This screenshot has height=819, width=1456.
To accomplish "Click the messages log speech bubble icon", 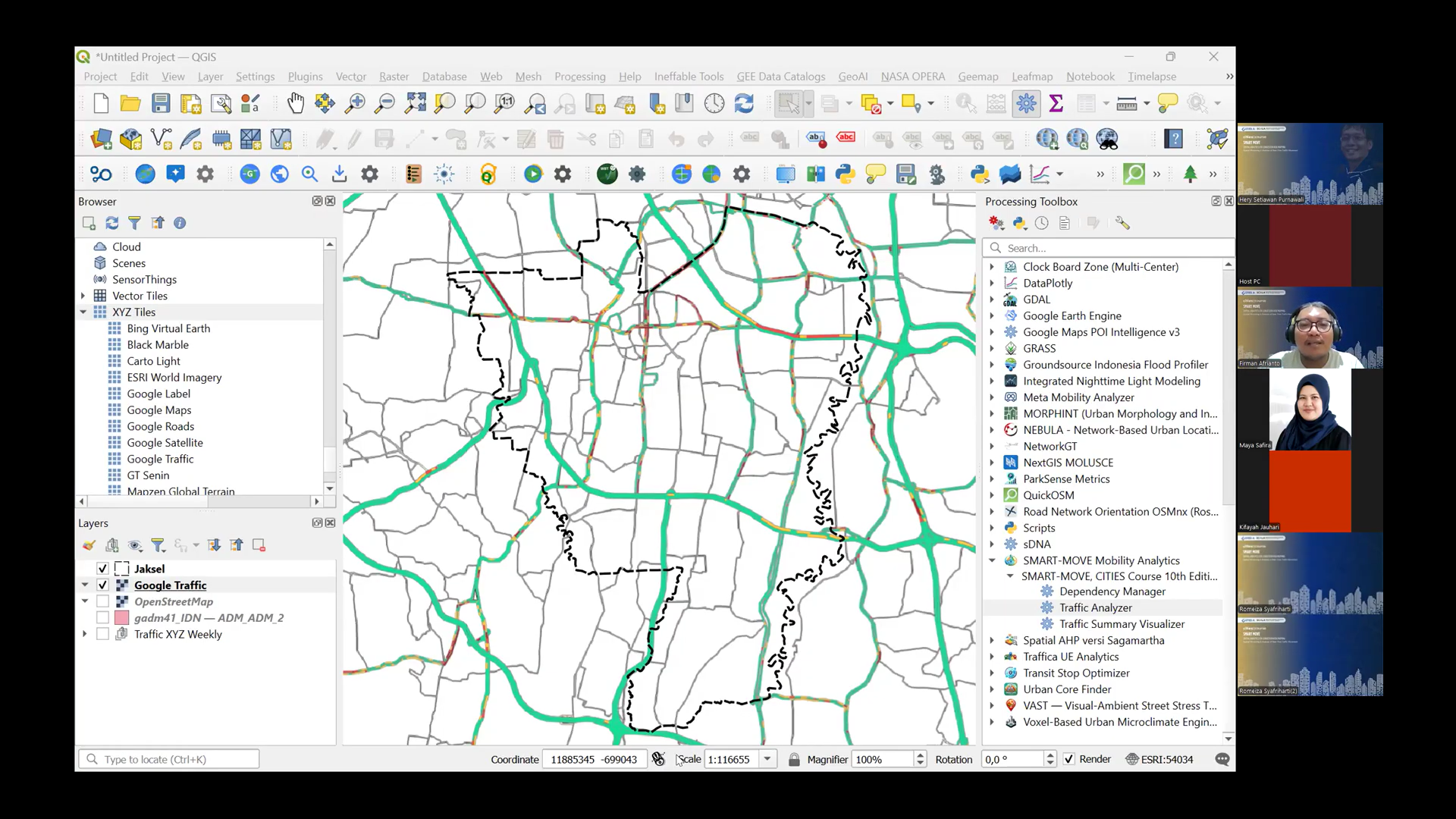I will coord(1222,759).
